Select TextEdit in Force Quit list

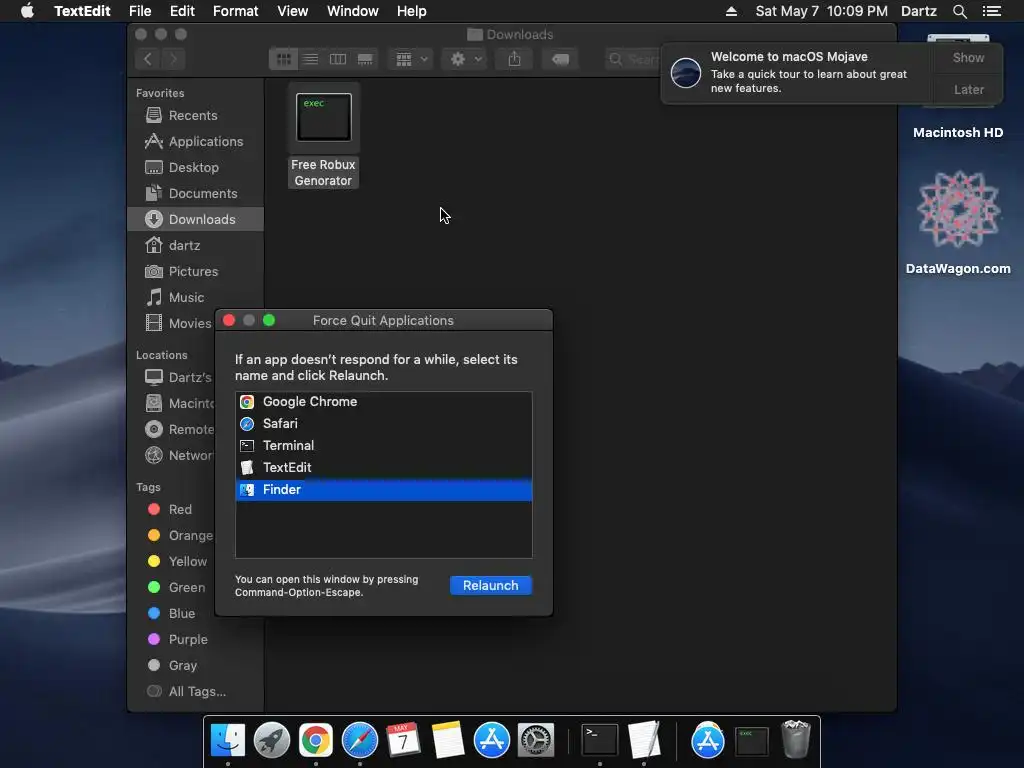pyautogui.click(x=383, y=468)
